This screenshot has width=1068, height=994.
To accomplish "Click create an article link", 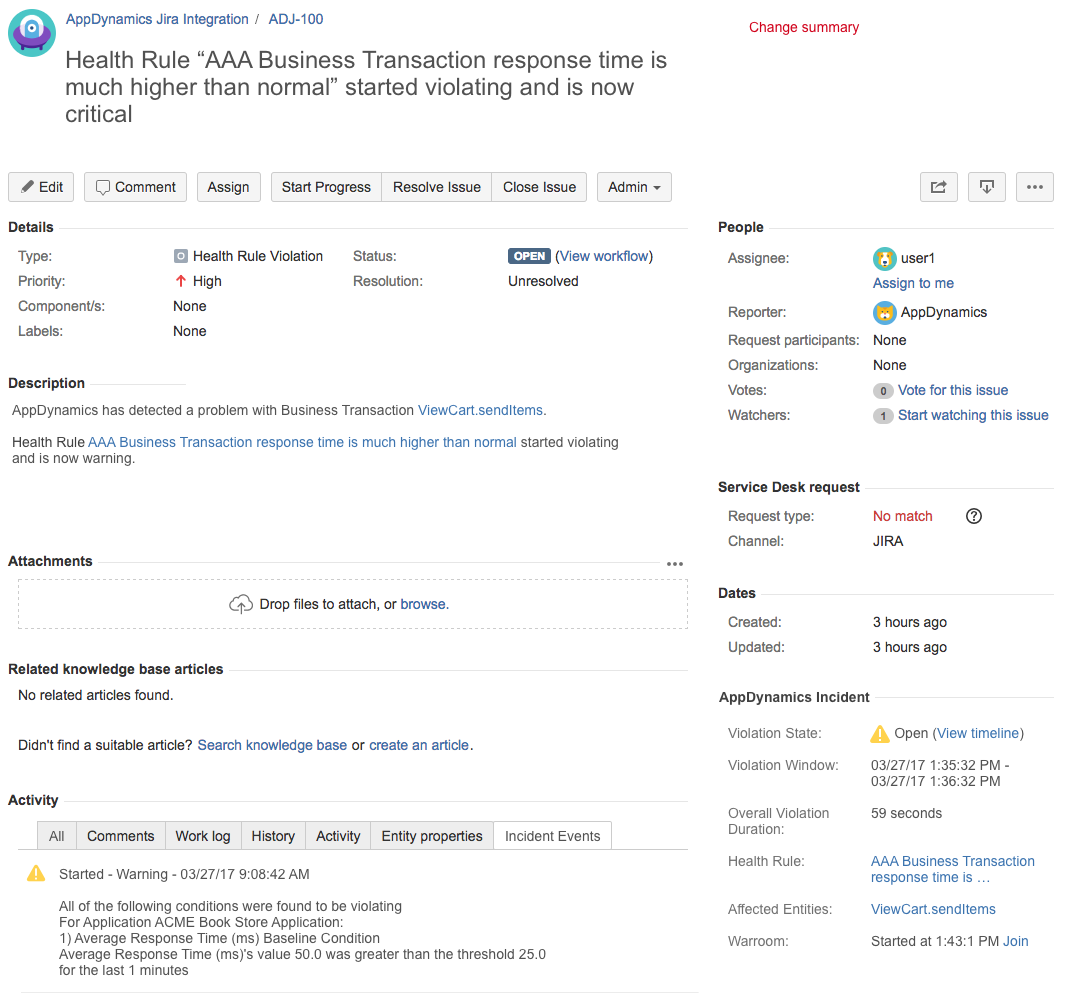I will pos(419,745).
